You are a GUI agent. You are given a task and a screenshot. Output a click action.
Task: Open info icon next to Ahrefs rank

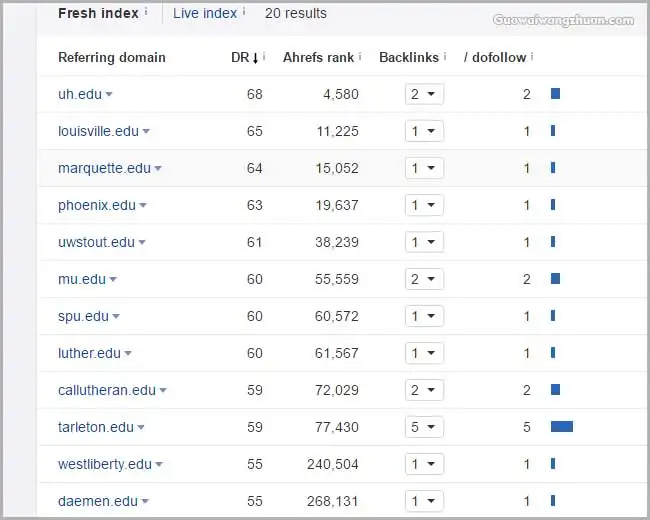tap(360, 56)
